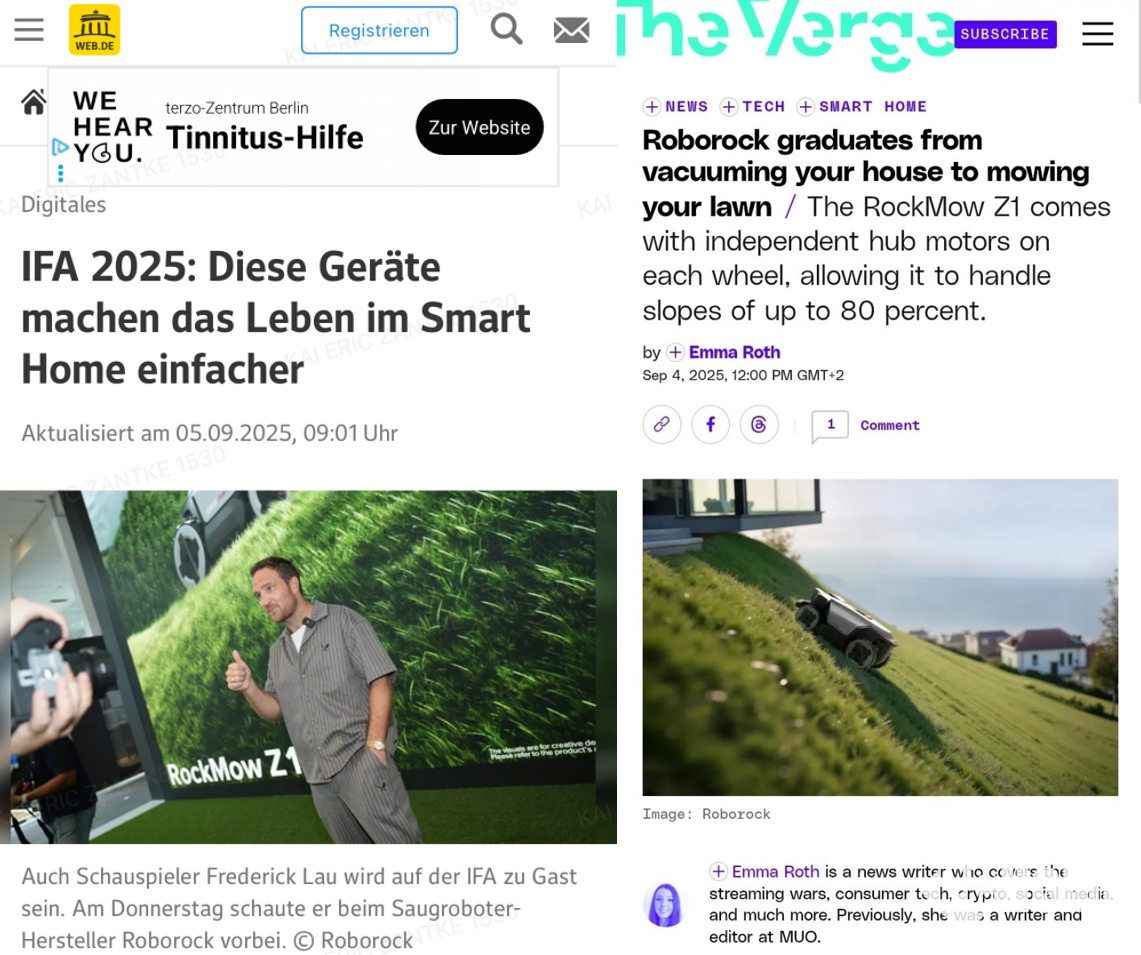The image size is (1141, 955).
Task: Click the WEB.DE logo
Action: coord(95,30)
